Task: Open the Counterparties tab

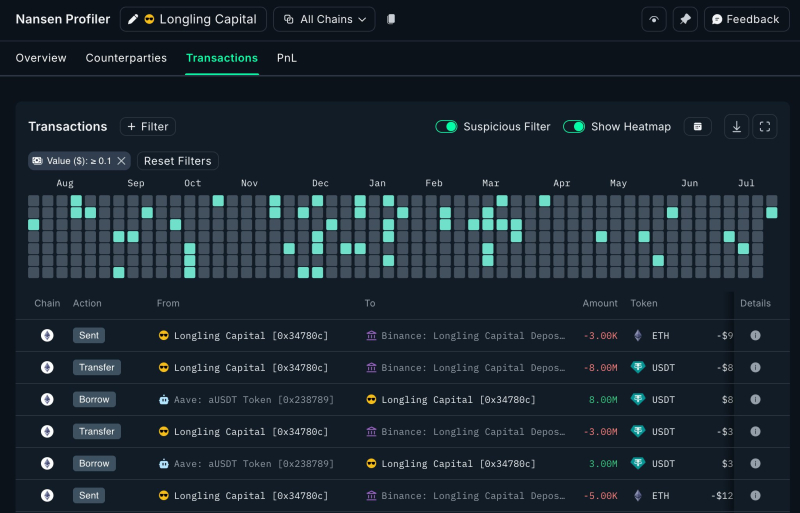Action: pyautogui.click(x=126, y=58)
